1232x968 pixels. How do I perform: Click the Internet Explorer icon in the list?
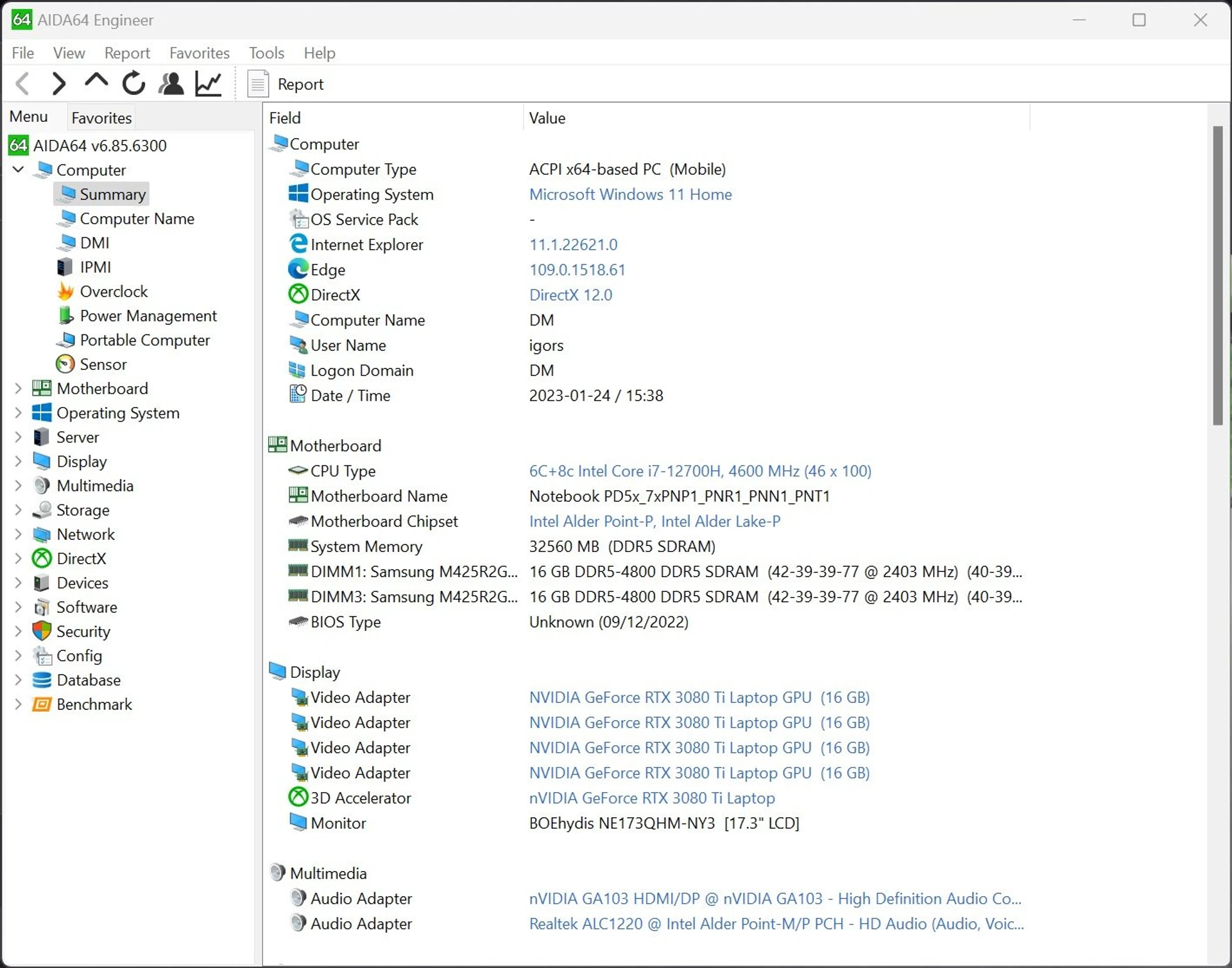tap(298, 244)
